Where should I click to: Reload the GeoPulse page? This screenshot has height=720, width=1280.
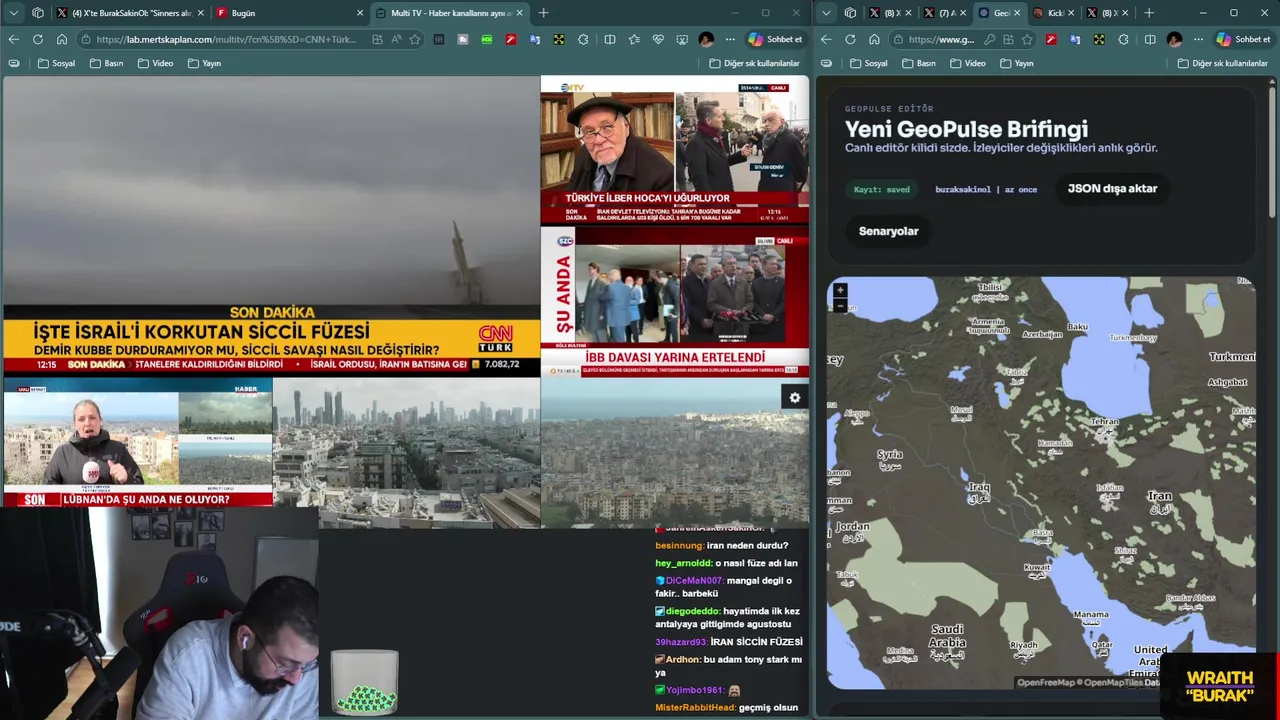pyautogui.click(x=850, y=39)
